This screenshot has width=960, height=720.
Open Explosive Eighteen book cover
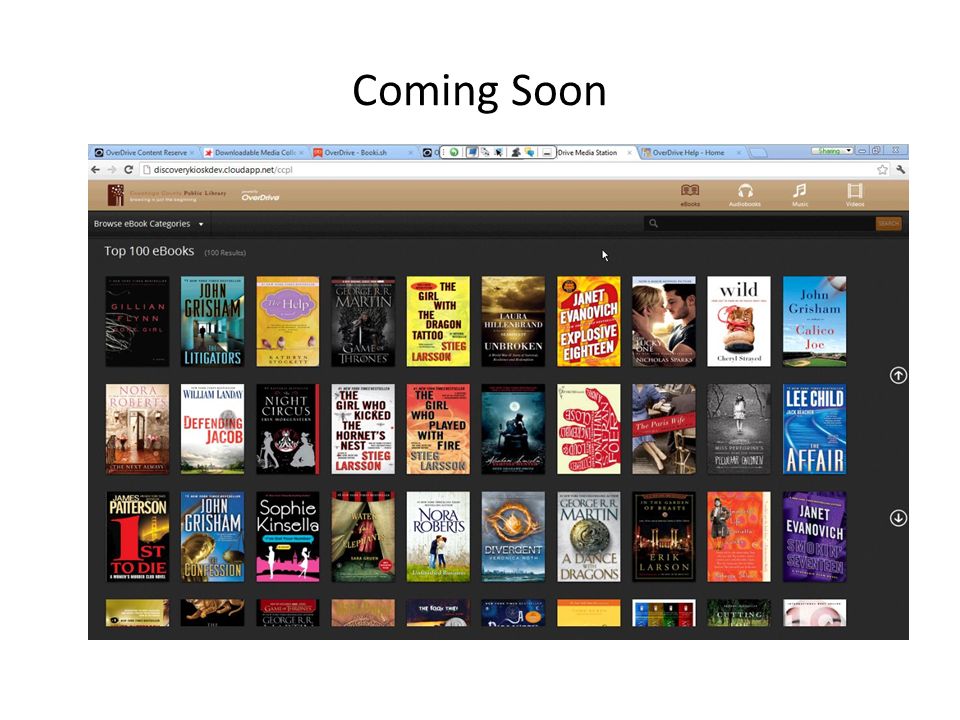pos(588,321)
